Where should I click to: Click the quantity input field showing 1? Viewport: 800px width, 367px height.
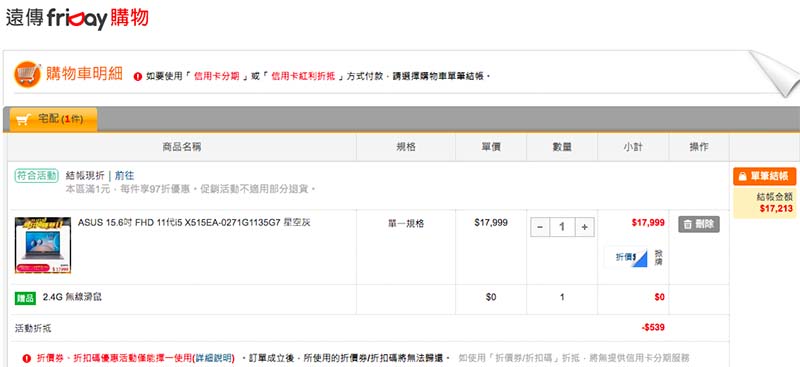pyautogui.click(x=562, y=227)
